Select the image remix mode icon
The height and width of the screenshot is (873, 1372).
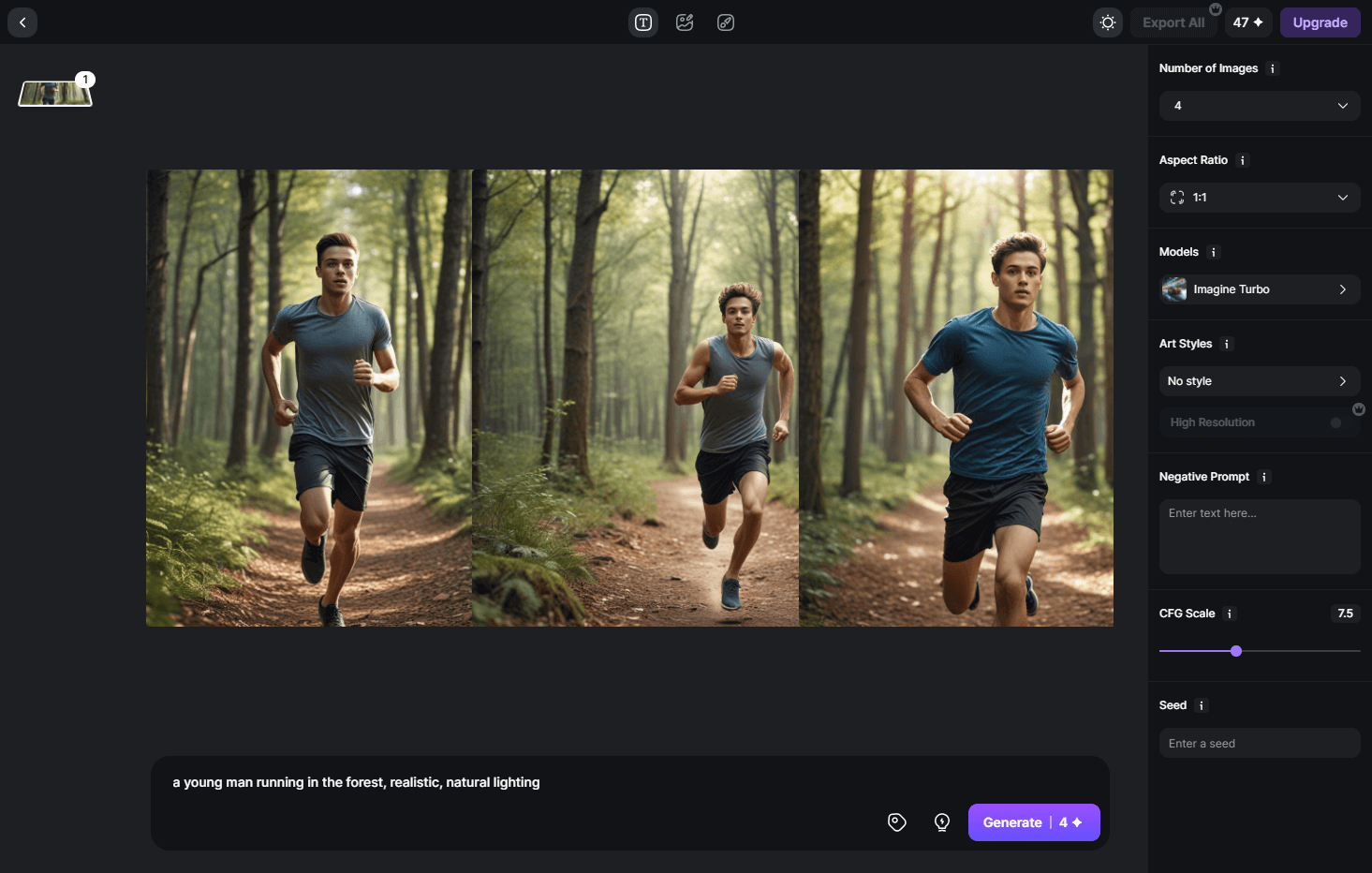pyautogui.click(x=685, y=22)
